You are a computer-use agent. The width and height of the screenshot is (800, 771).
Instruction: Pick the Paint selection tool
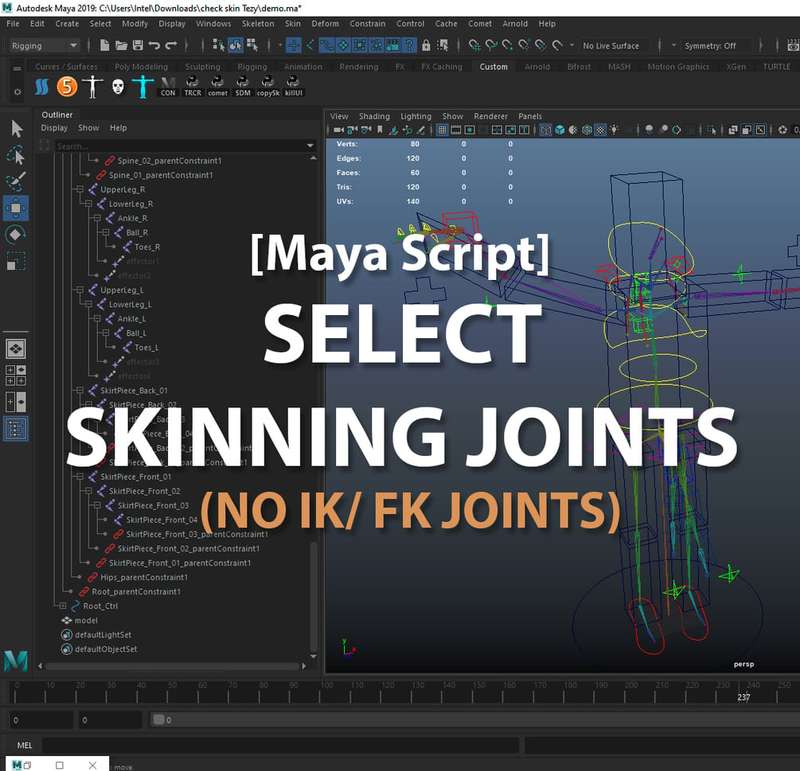tap(16, 182)
